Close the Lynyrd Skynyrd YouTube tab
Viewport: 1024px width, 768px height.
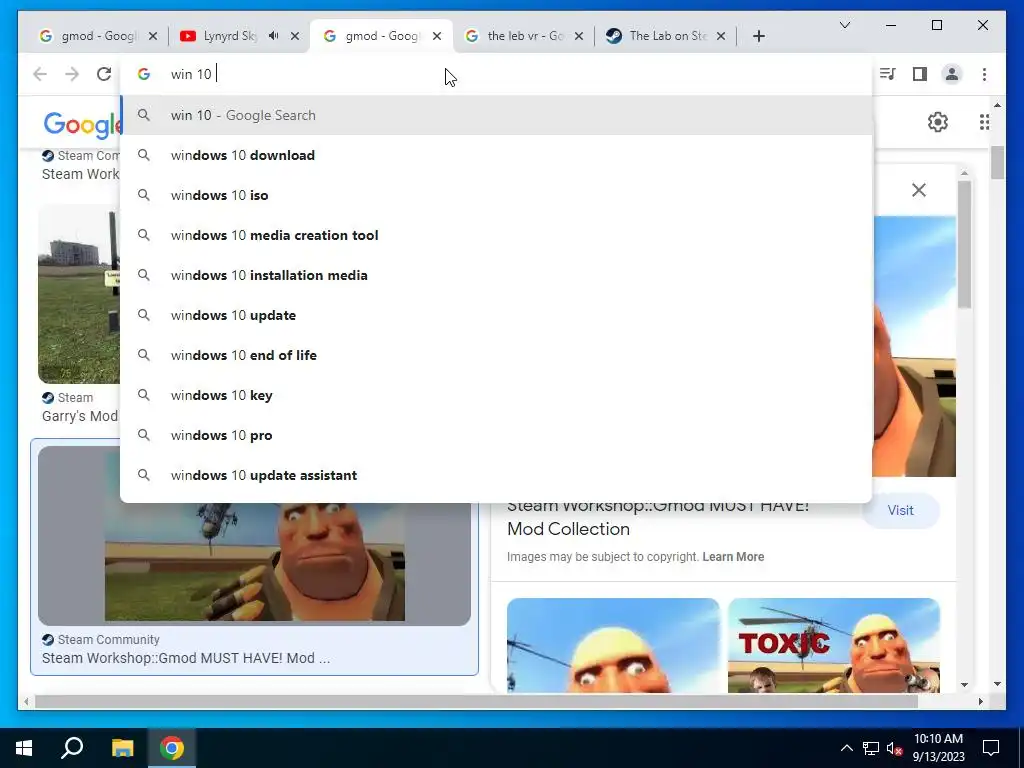295,36
